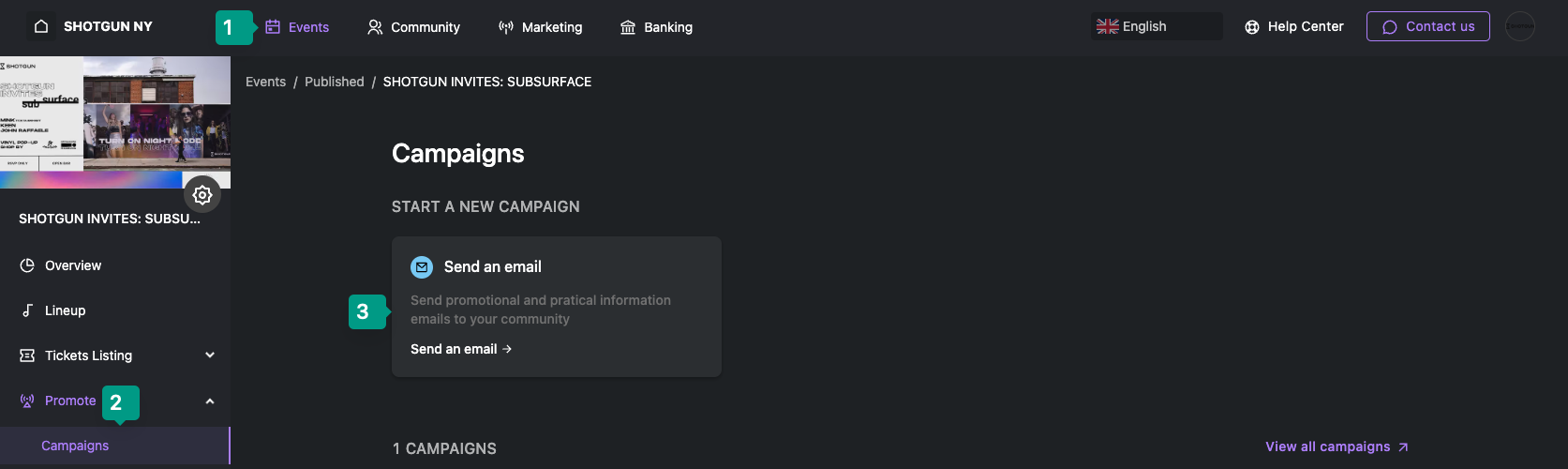Click the Promote broadcast icon
1568x469 pixels.
click(x=27, y=401)
